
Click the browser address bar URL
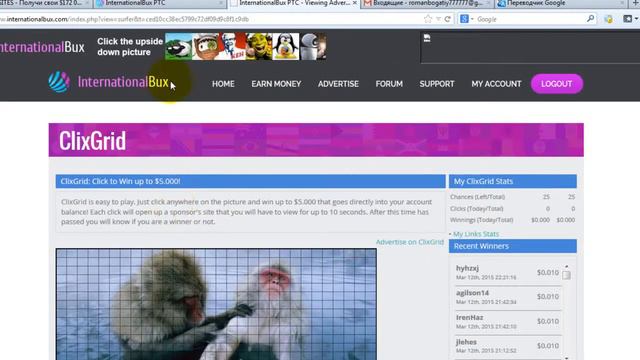click(x=124, y=19)
